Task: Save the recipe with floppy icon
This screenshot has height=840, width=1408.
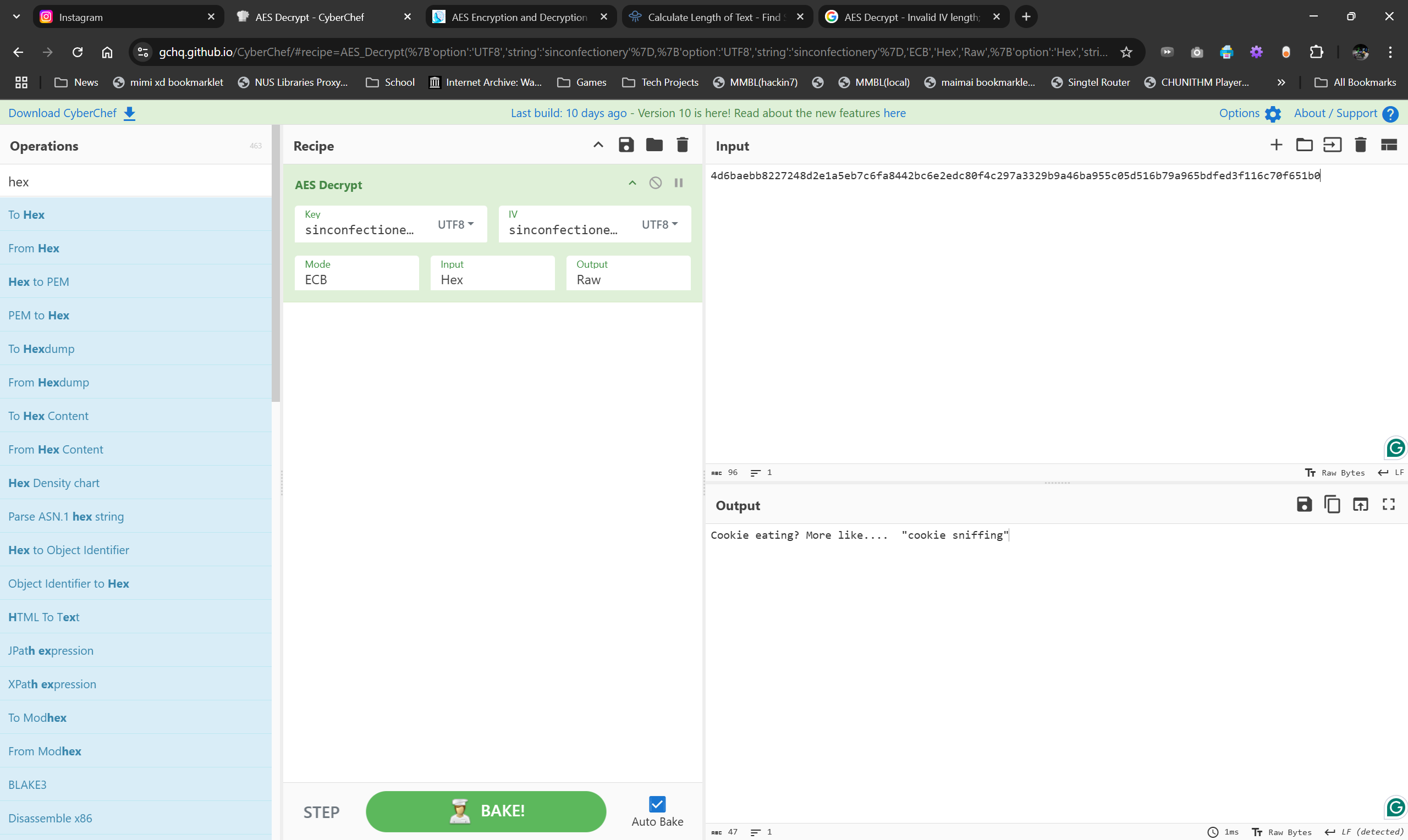Action: tap(625, 145)
